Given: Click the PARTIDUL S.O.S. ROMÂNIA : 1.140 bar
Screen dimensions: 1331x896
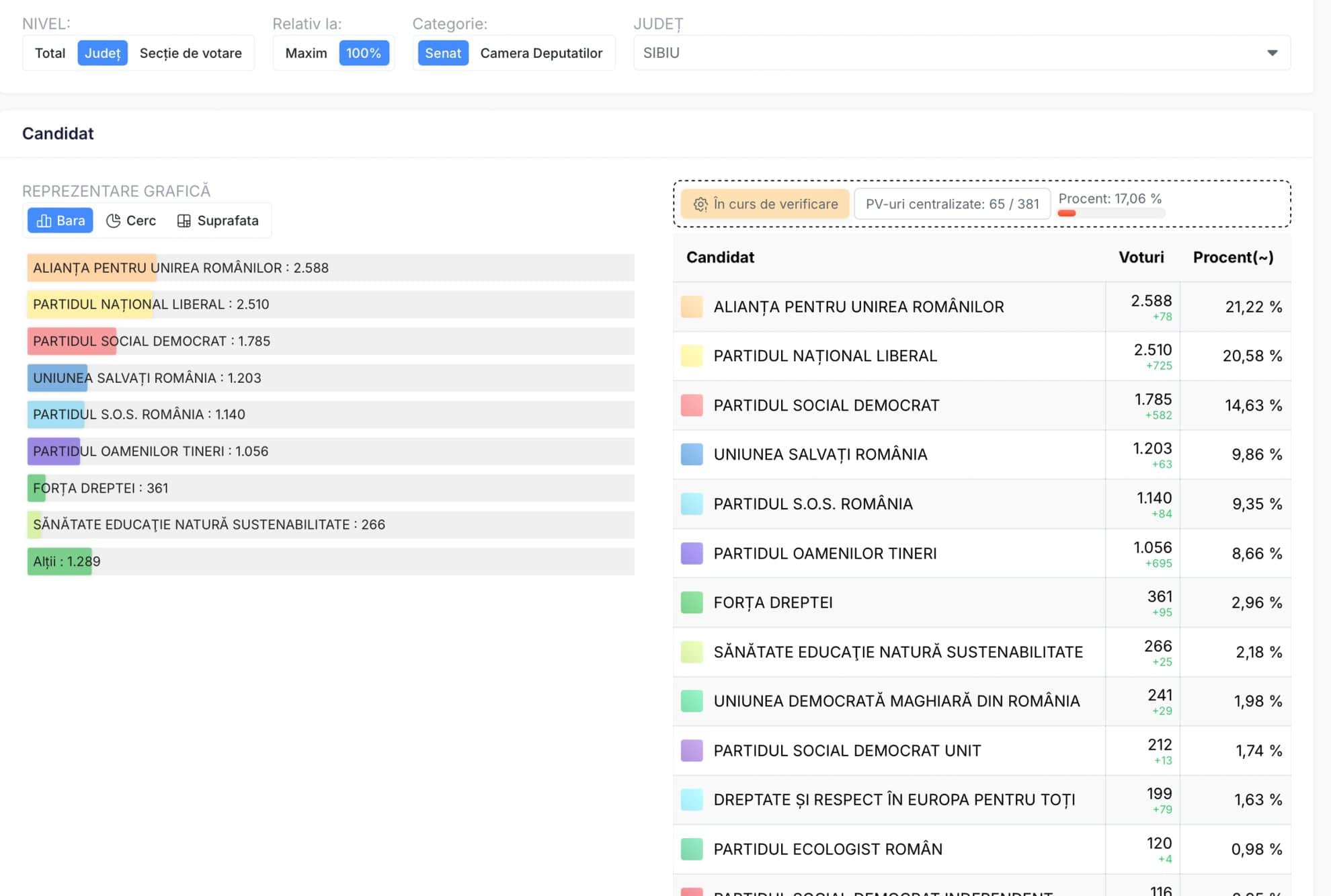Looking at the screenshot, I should [331, 415].
